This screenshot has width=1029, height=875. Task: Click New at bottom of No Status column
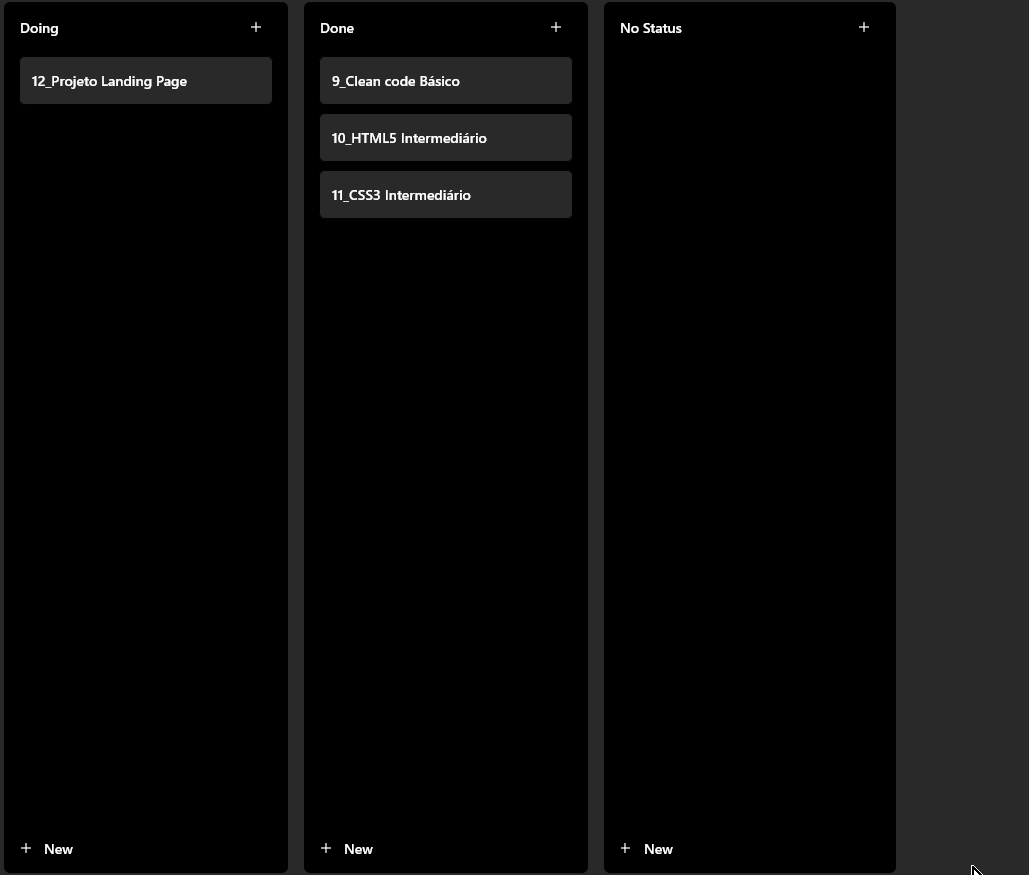point(647,849)
